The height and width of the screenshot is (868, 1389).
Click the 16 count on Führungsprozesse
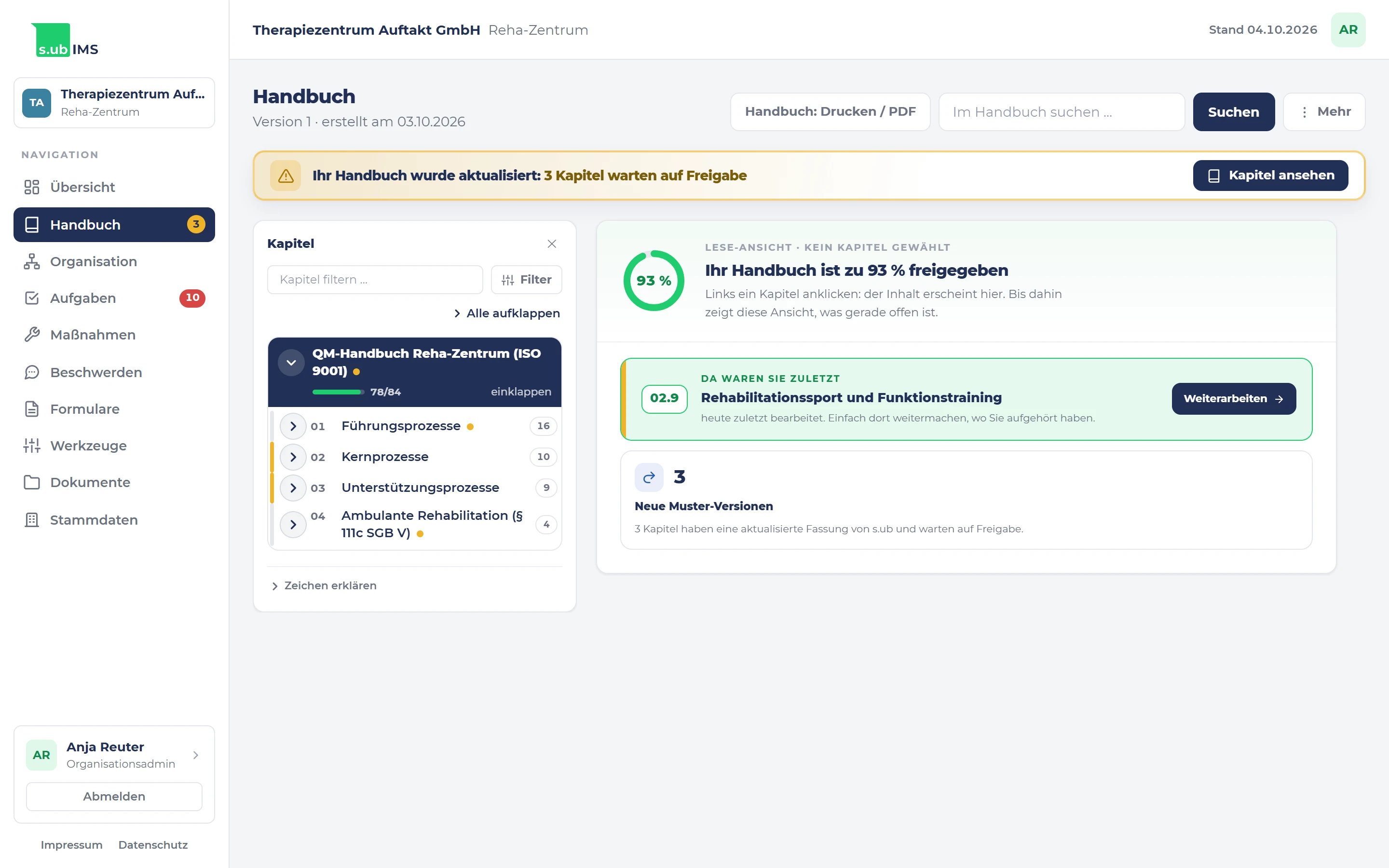click(x=543, y=426)
